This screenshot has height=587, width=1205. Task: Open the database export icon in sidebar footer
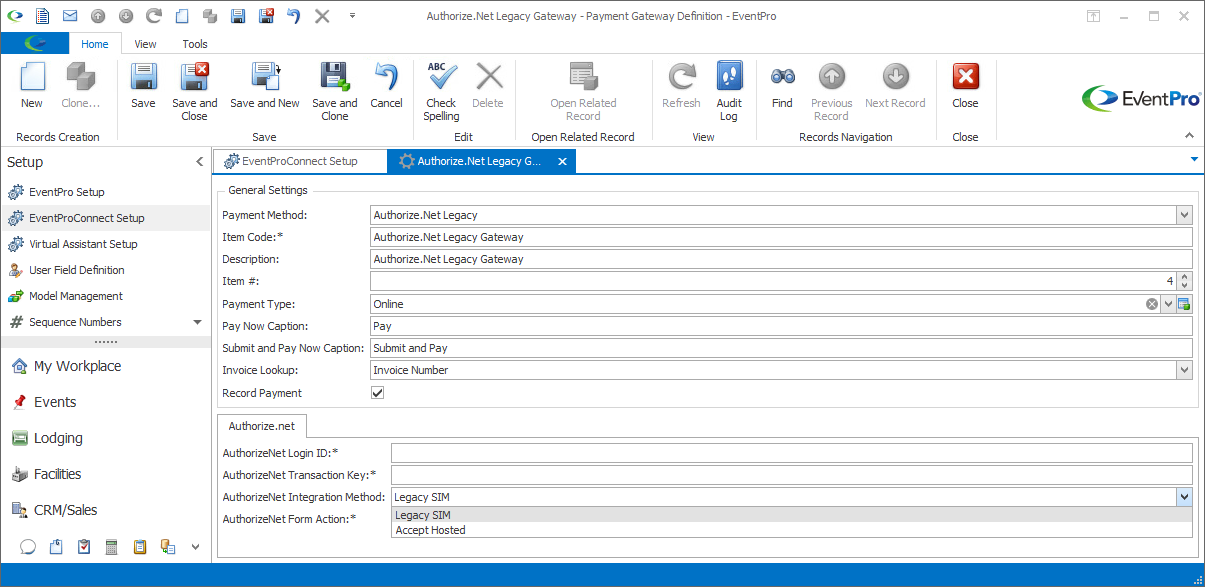click(168, 547)
